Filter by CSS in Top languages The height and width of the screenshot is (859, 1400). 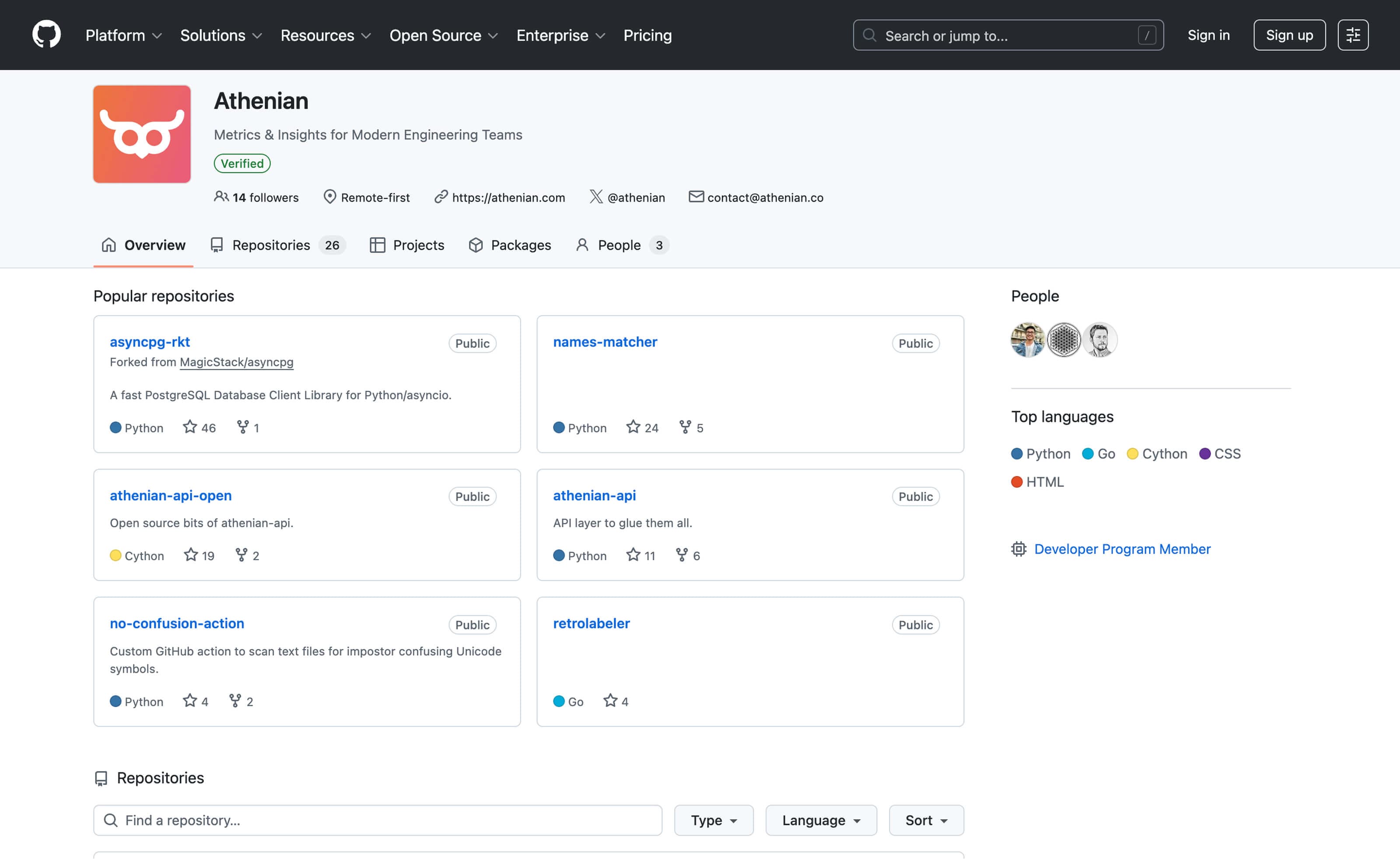tap(1220, 453)
